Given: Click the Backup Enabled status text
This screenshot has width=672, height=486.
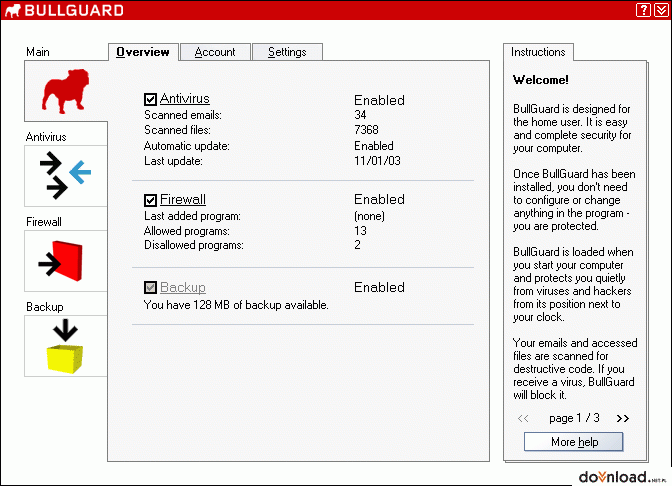Looking at the screenshot, I should point(379,287).
